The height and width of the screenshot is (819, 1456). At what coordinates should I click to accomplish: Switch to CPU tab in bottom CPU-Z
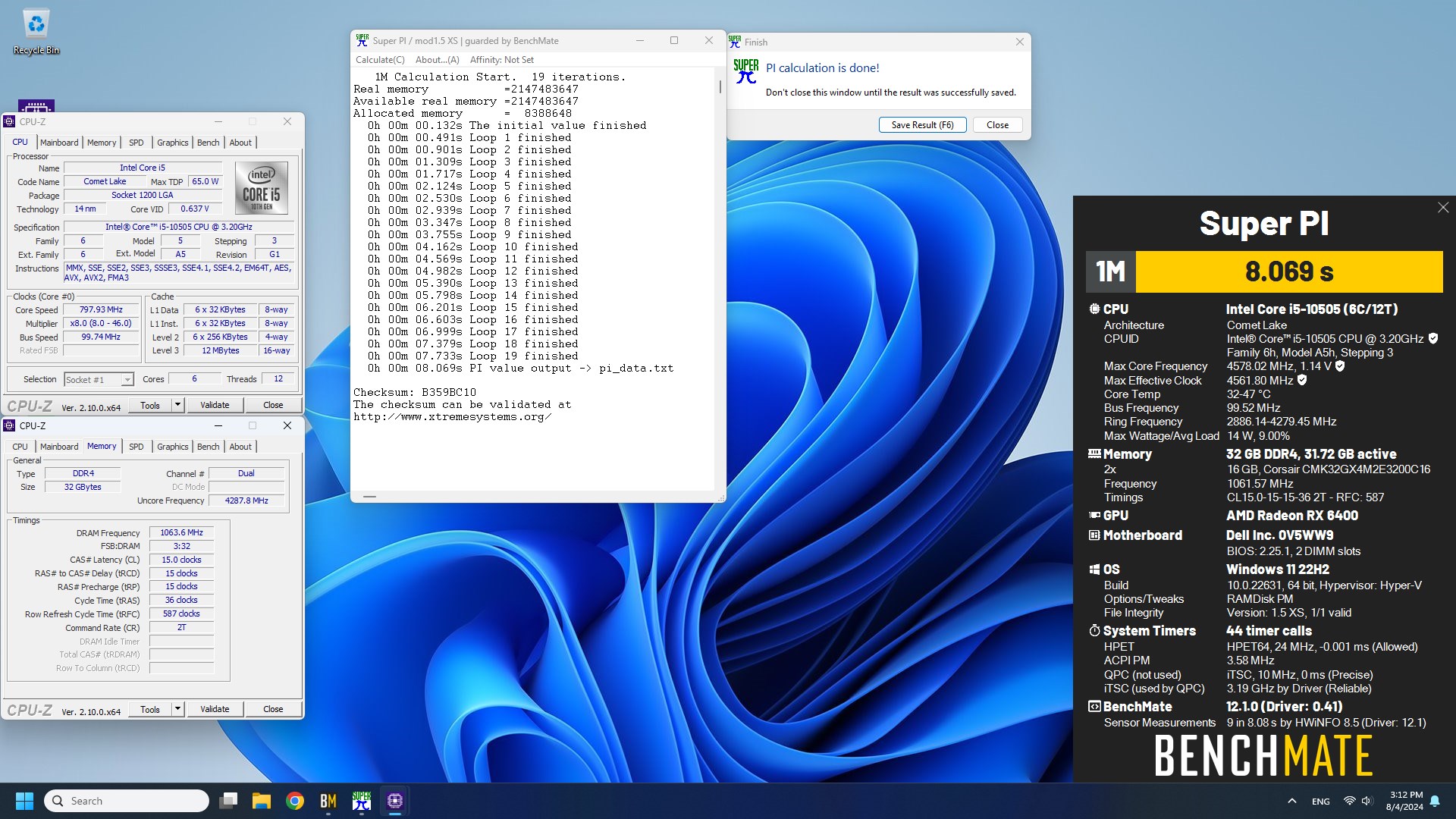tap(20, 447)
